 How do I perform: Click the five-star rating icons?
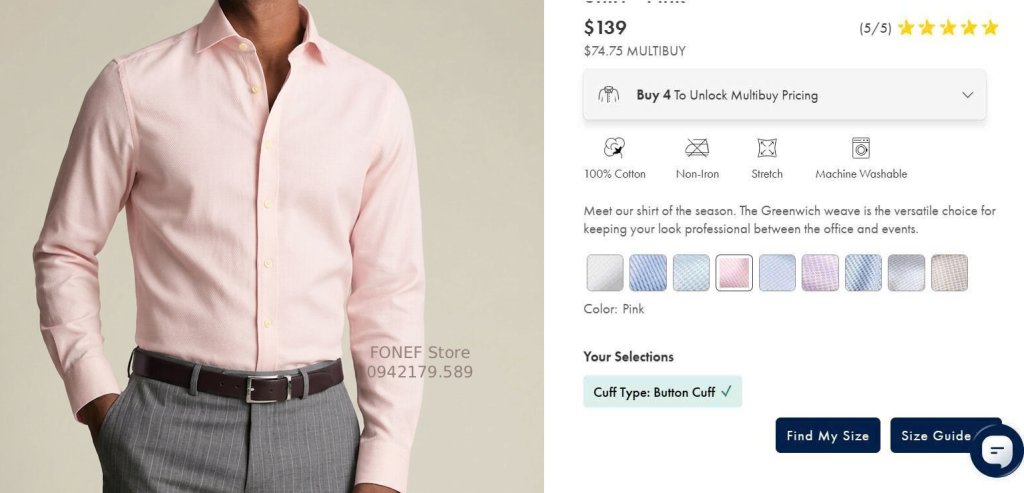948,27
